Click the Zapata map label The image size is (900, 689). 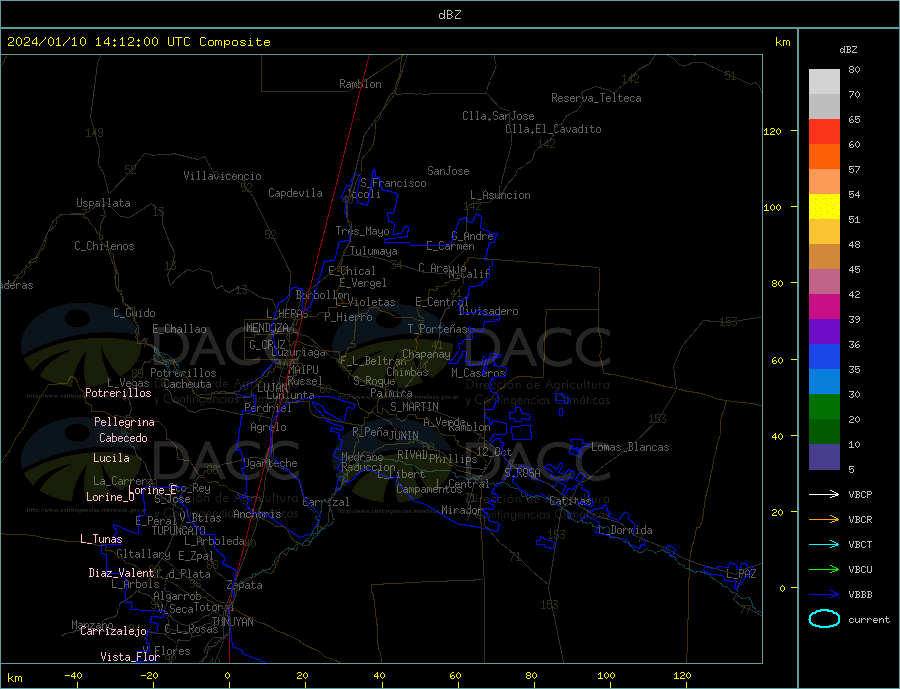pyautogui.click(x=245, y=585)
